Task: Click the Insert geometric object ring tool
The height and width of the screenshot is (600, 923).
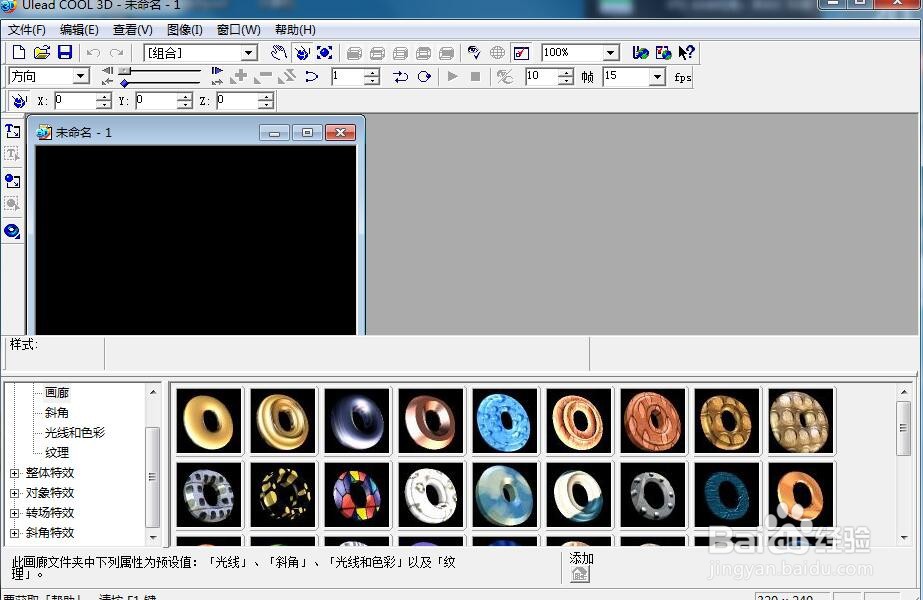Action: [12, 231]
